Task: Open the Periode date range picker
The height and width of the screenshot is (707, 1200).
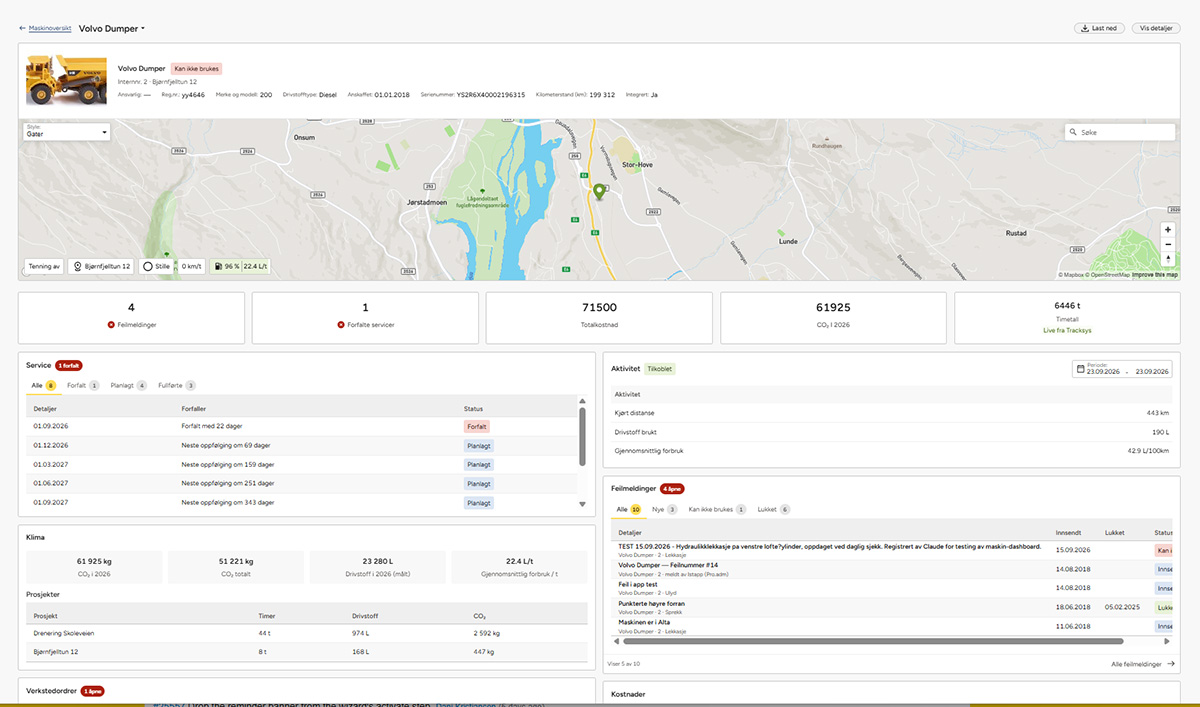Action: pyautogui.click(x=1122, y=369)
